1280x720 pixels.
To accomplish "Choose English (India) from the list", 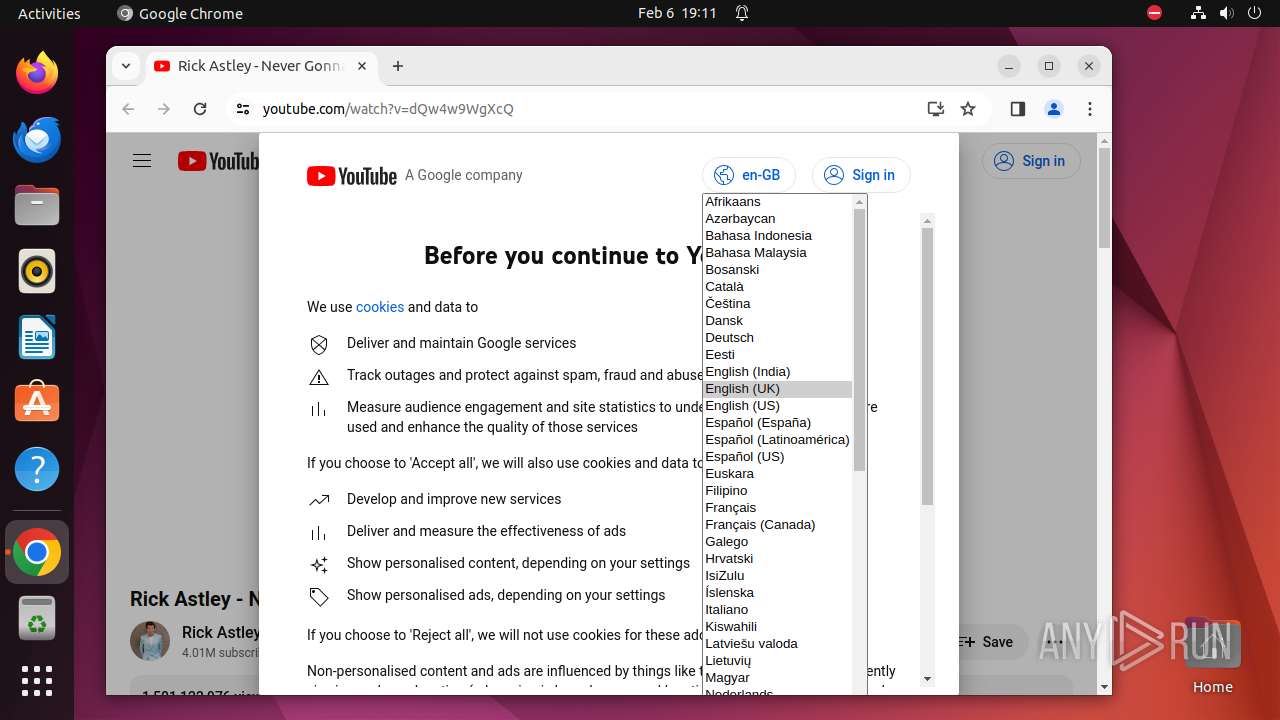I will click(778, 372).
